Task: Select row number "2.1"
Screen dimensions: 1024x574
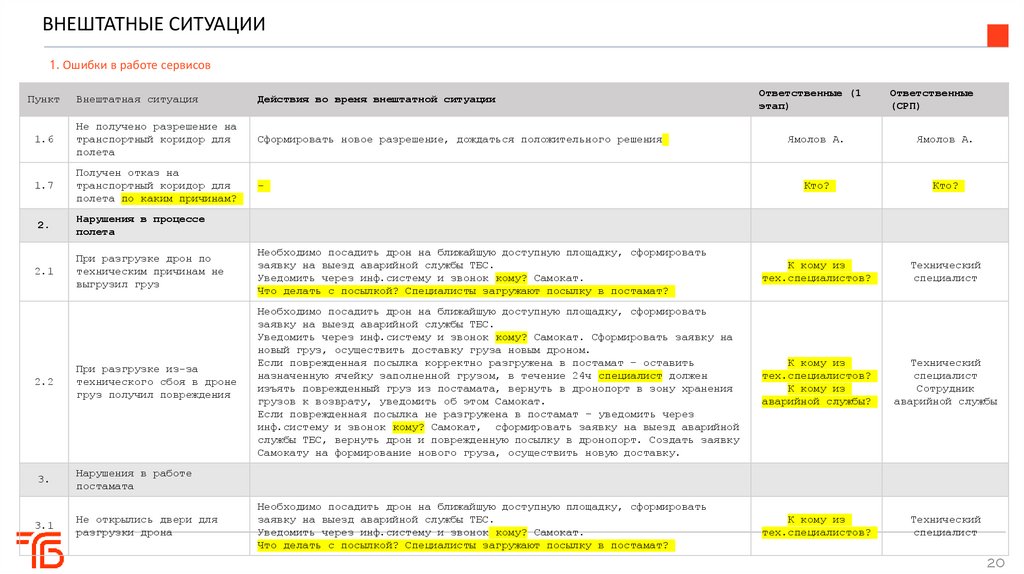Action: pos(44,271)
